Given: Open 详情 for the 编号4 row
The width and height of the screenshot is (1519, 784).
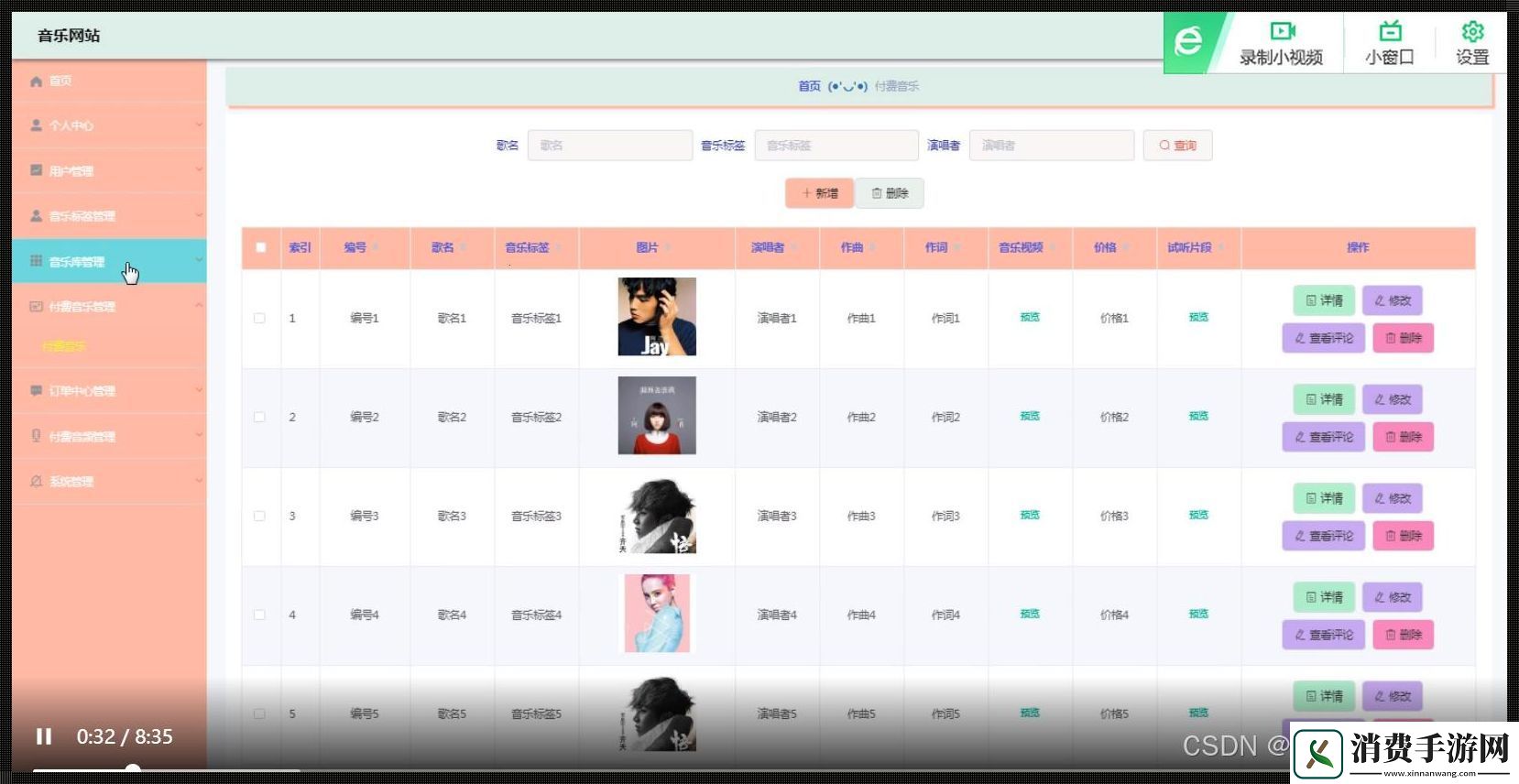Looking at the screenshot, I should click(1324, 597).
